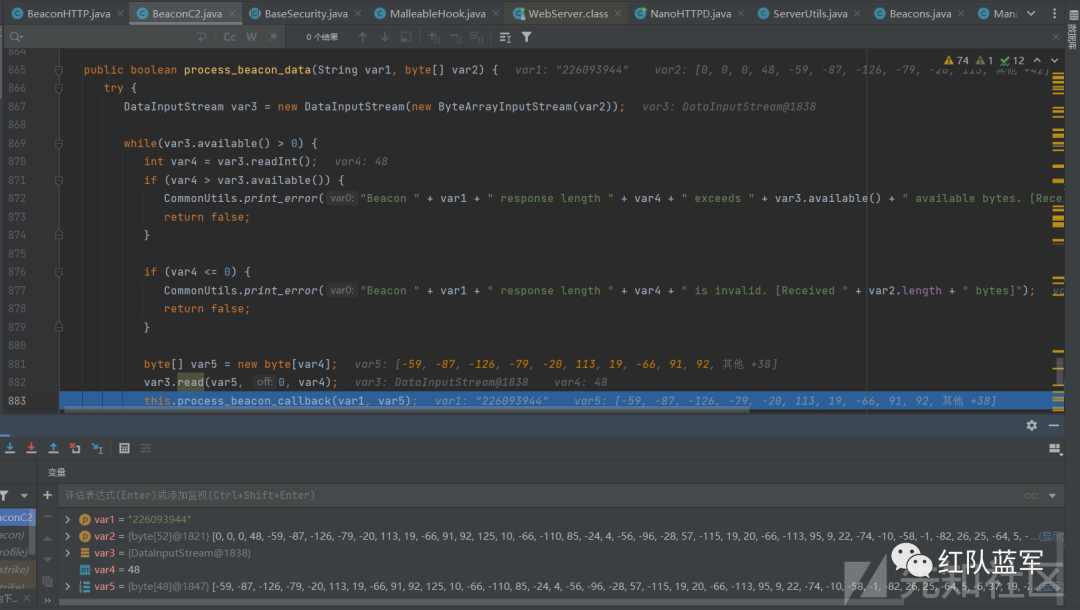Viewport: 1080px width, 610px height.
Task: Collapse the while loop fold at line 869
Action: (x=59, y=143)
